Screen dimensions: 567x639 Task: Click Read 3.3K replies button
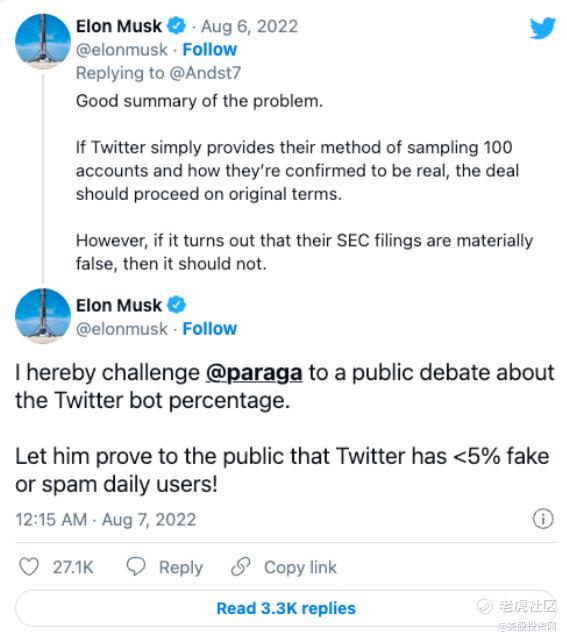(x=286, y=608)
